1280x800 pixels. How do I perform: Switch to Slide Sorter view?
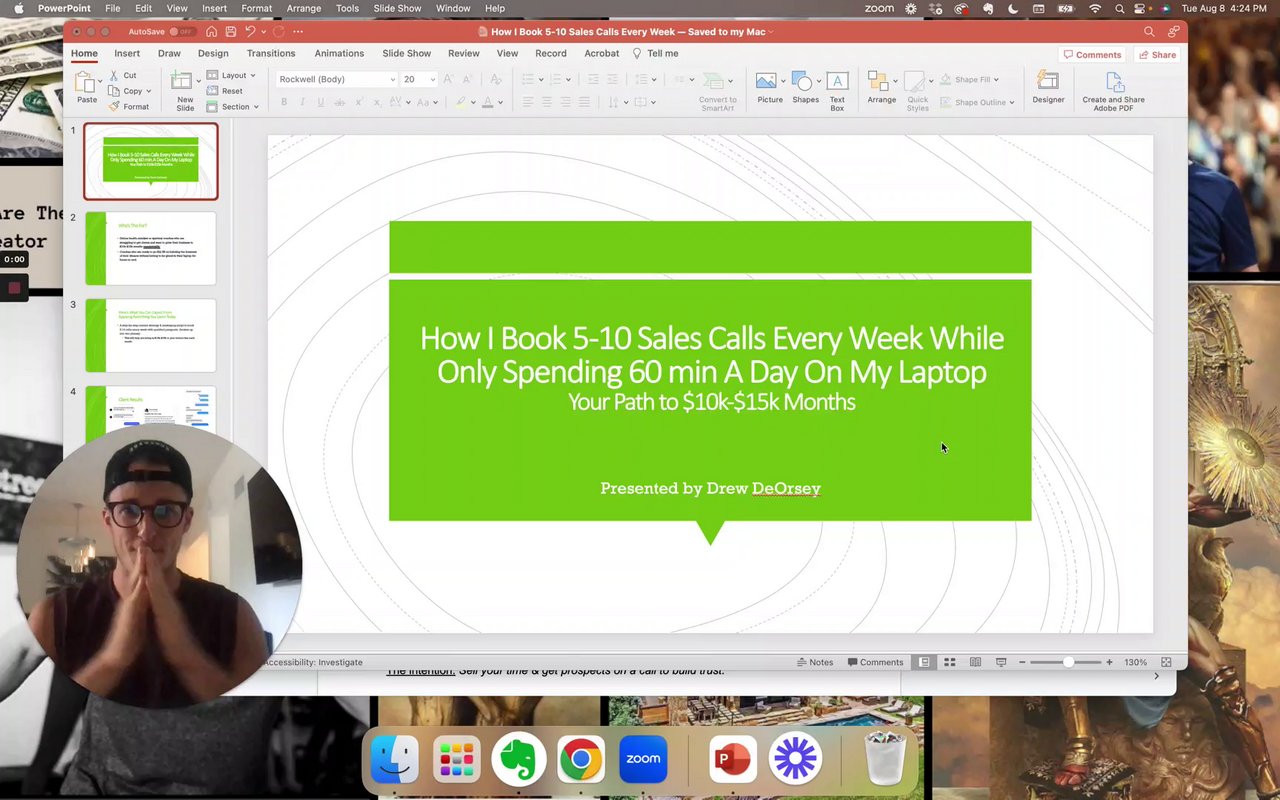pos(950,662)
